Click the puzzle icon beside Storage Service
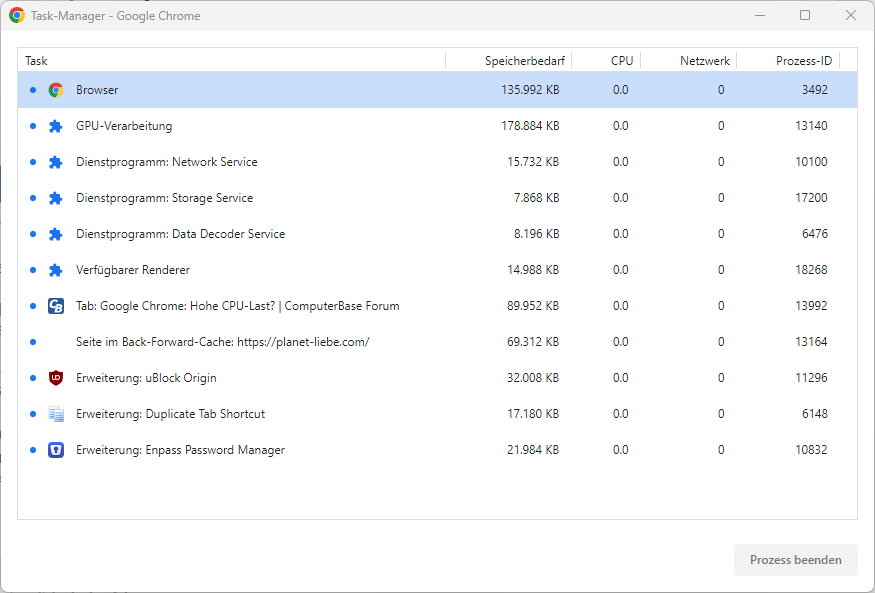 point(56,198)
